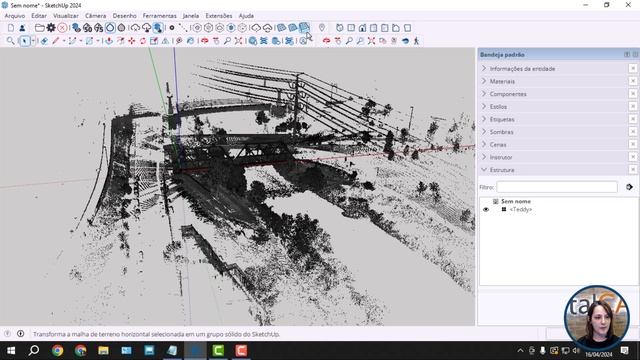The width and height of the screenshot is (640, 360).
Task: Open the Editar menu
Action: point(39,16)
